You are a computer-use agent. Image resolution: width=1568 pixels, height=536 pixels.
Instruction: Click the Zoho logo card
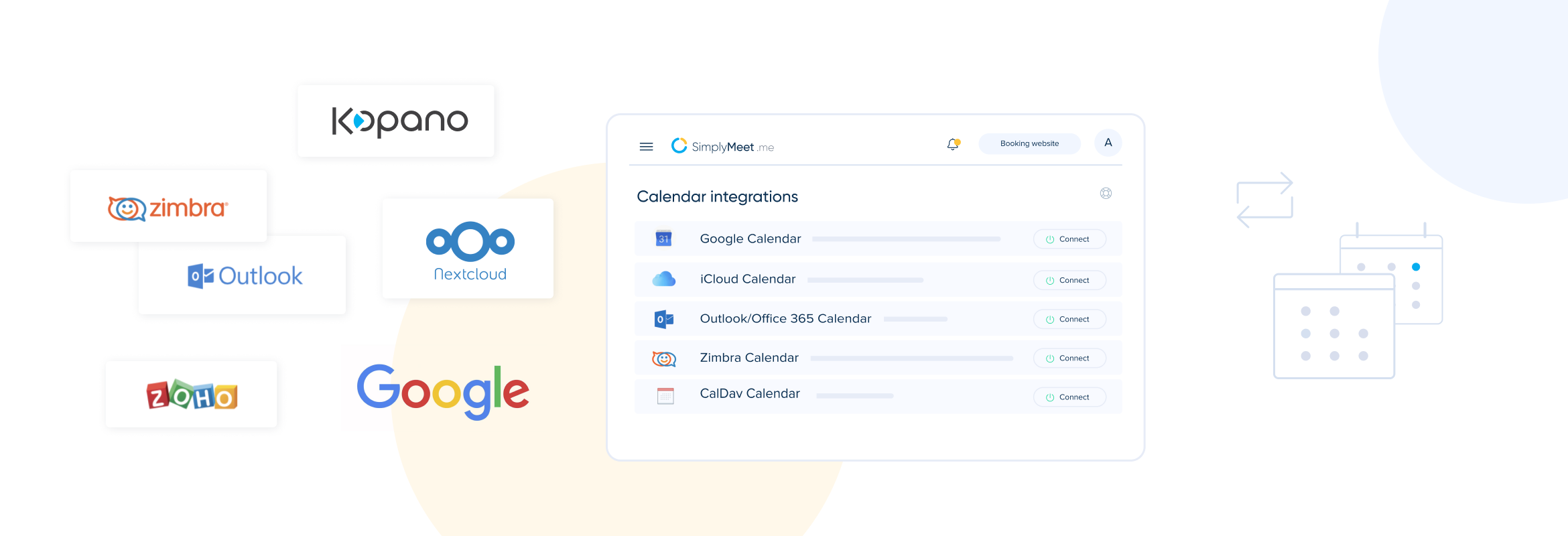(x=191, y=394)
